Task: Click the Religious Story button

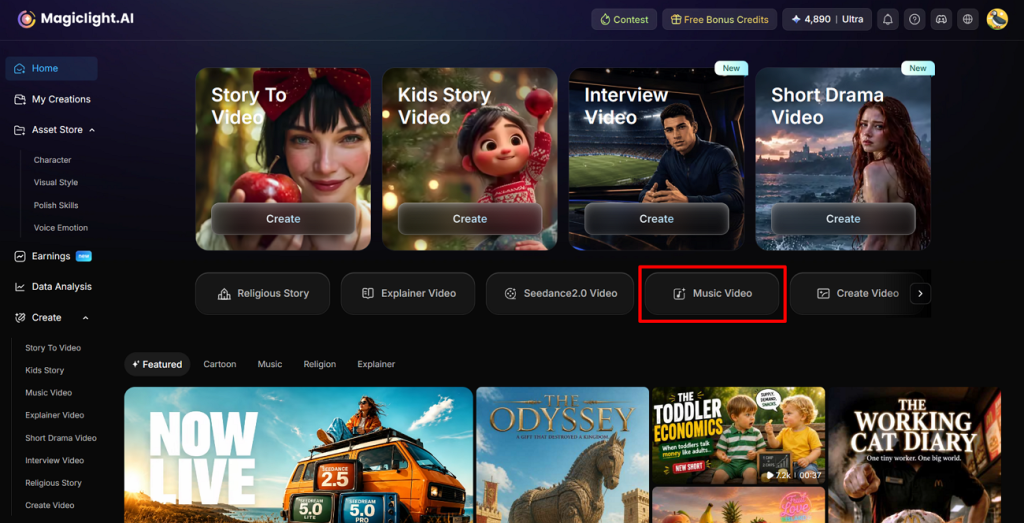Action: pos(263,294)
